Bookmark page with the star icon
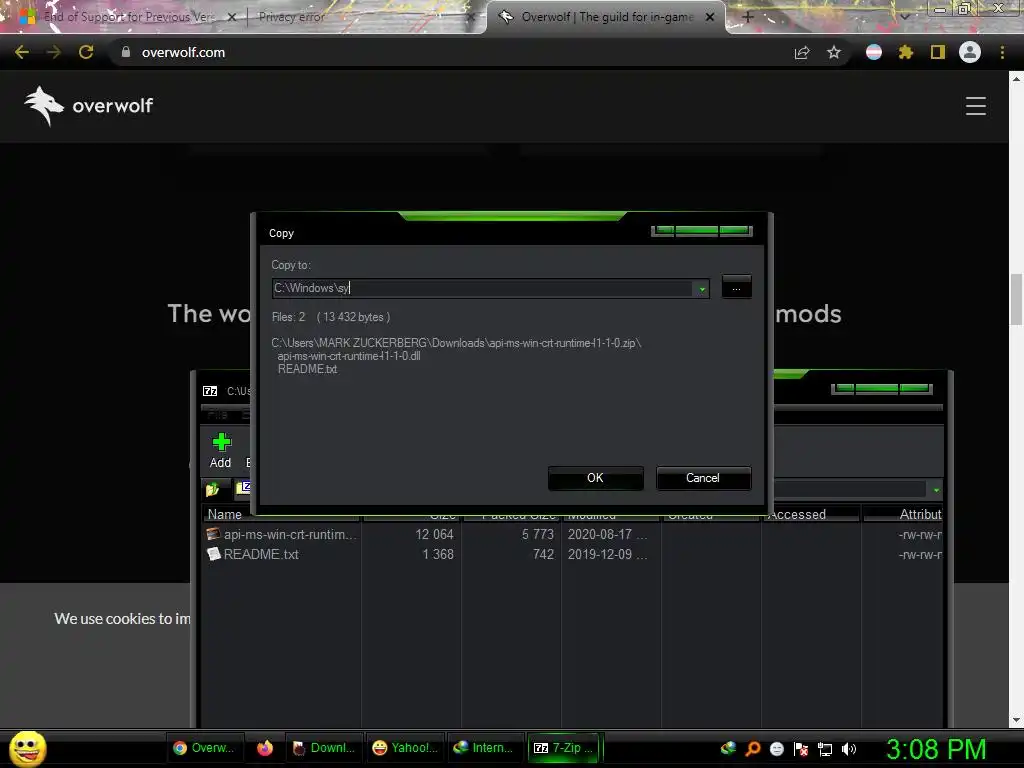Image resolution: width=1024 pixels, height=768 pixels. [x=834, y=52]
